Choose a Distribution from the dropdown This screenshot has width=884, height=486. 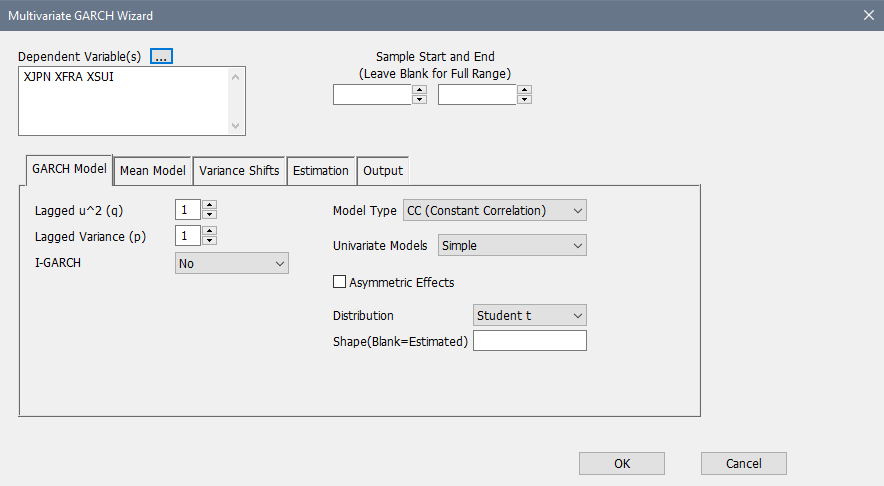click(x=529, y=315)
